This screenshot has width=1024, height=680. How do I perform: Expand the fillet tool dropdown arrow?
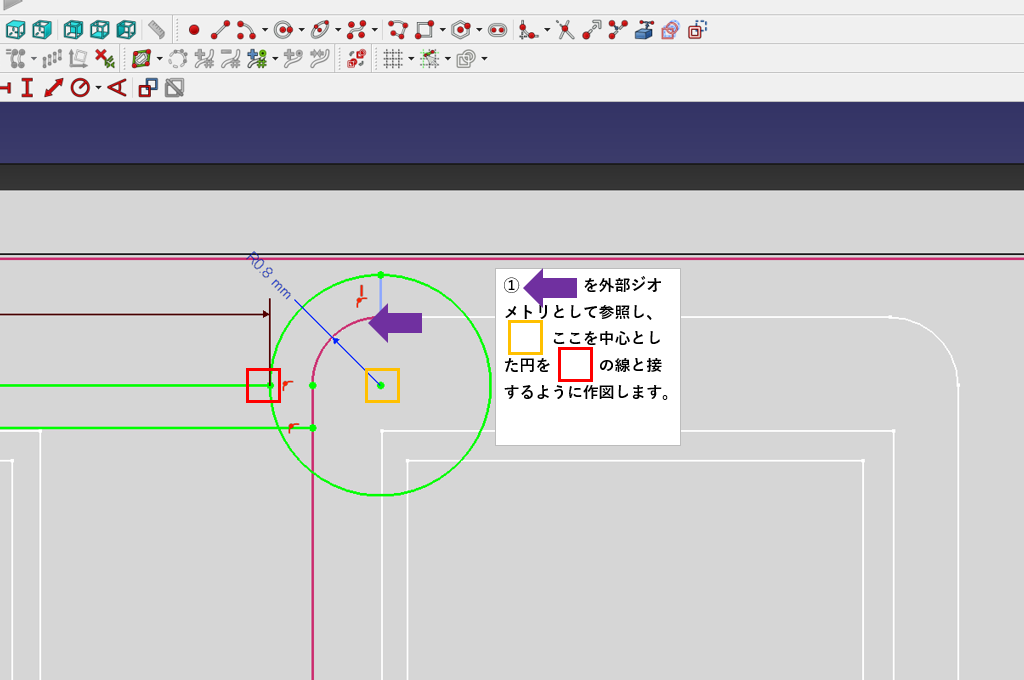547,30
